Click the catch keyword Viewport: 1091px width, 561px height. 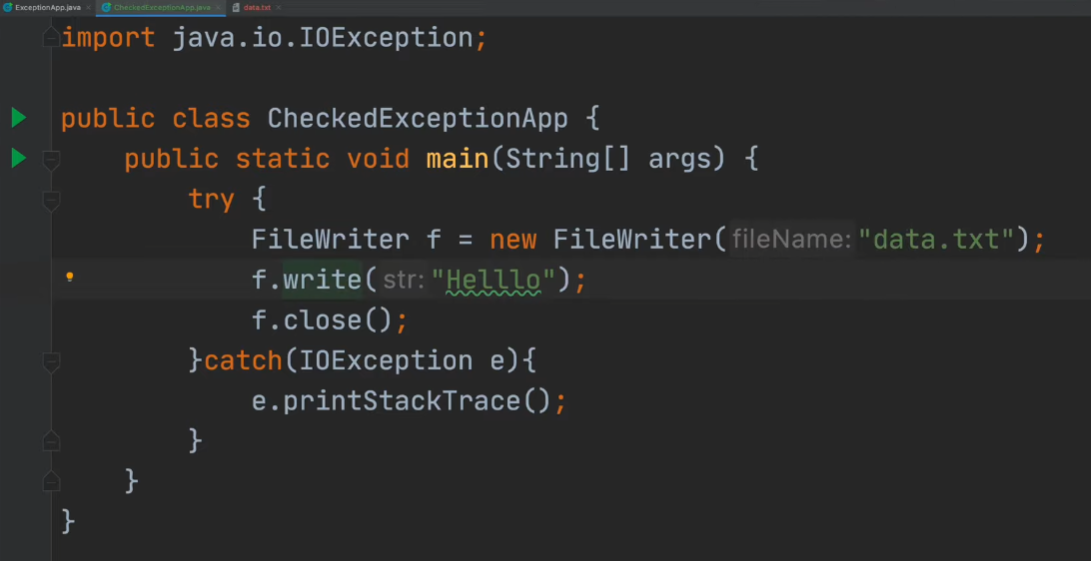(243, 361)
